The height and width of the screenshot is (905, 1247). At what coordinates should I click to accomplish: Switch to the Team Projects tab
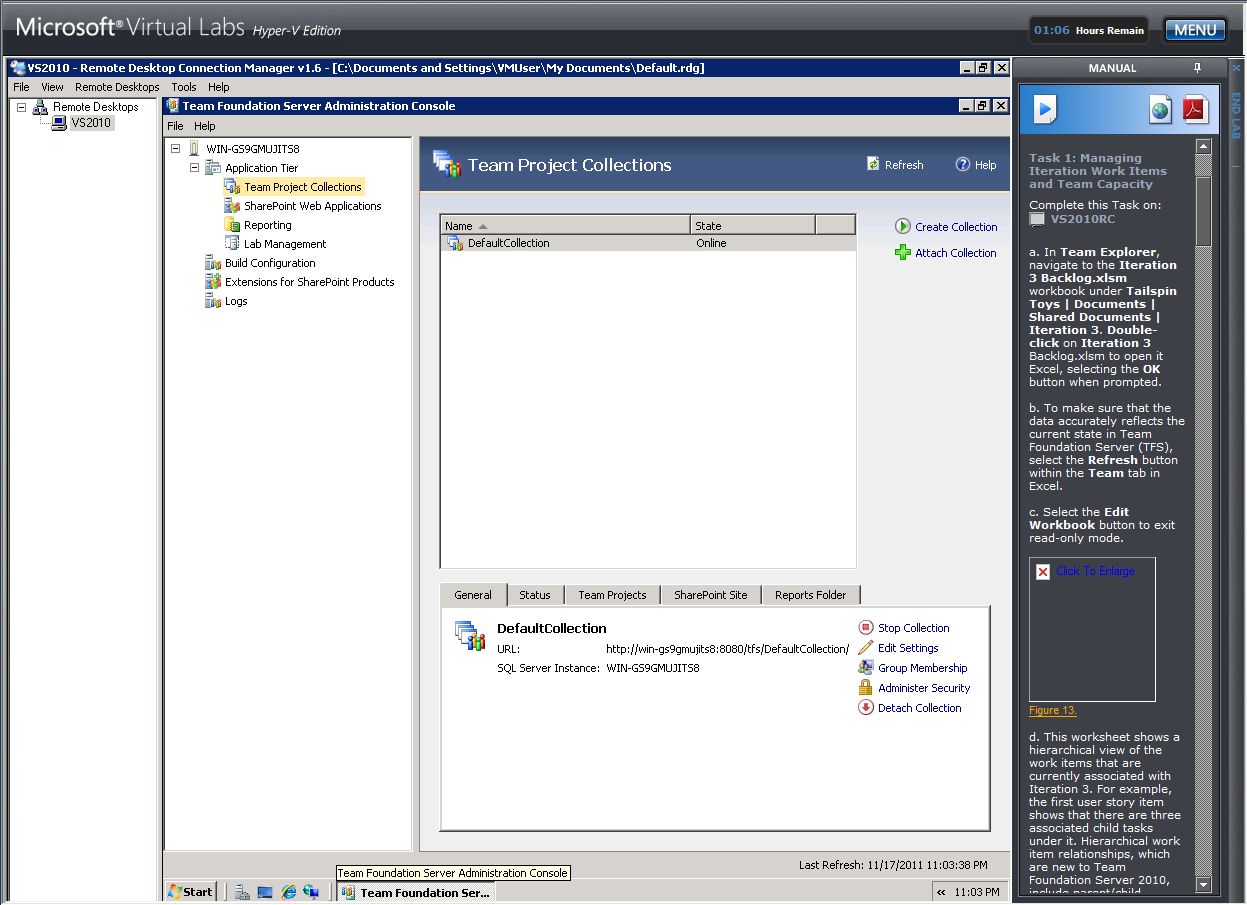611,594
